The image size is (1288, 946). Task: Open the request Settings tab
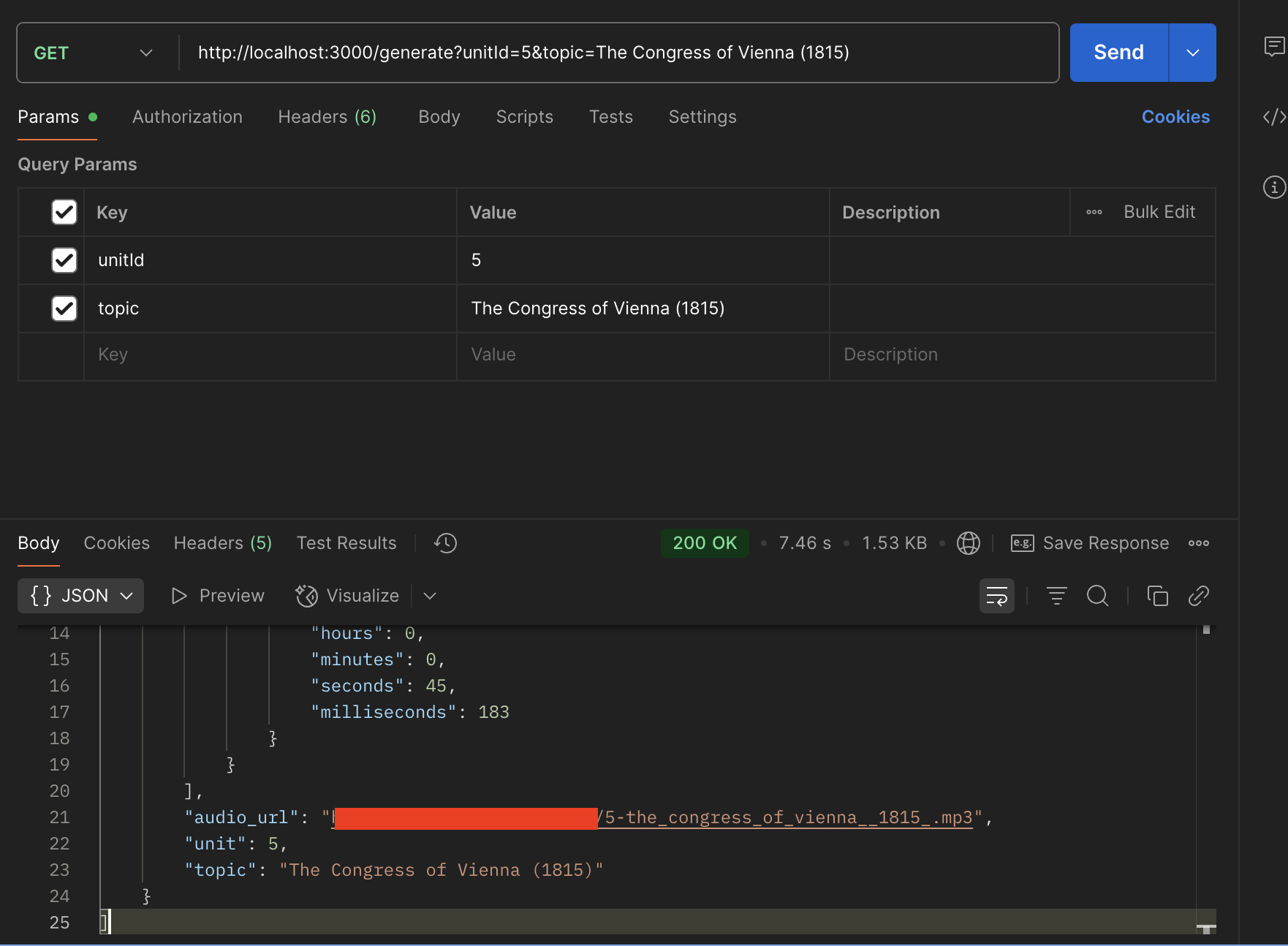[x=702, y=117]
